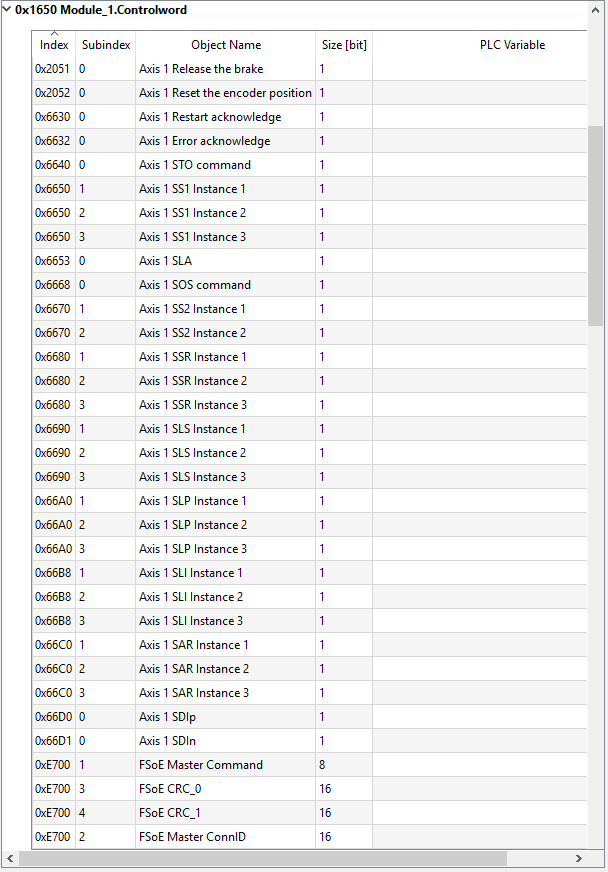Collapse the 0x1650 Module_1.Controlword section
This screenshot has height=872, width=608.
pyautogui.click(x=7, y=9)
